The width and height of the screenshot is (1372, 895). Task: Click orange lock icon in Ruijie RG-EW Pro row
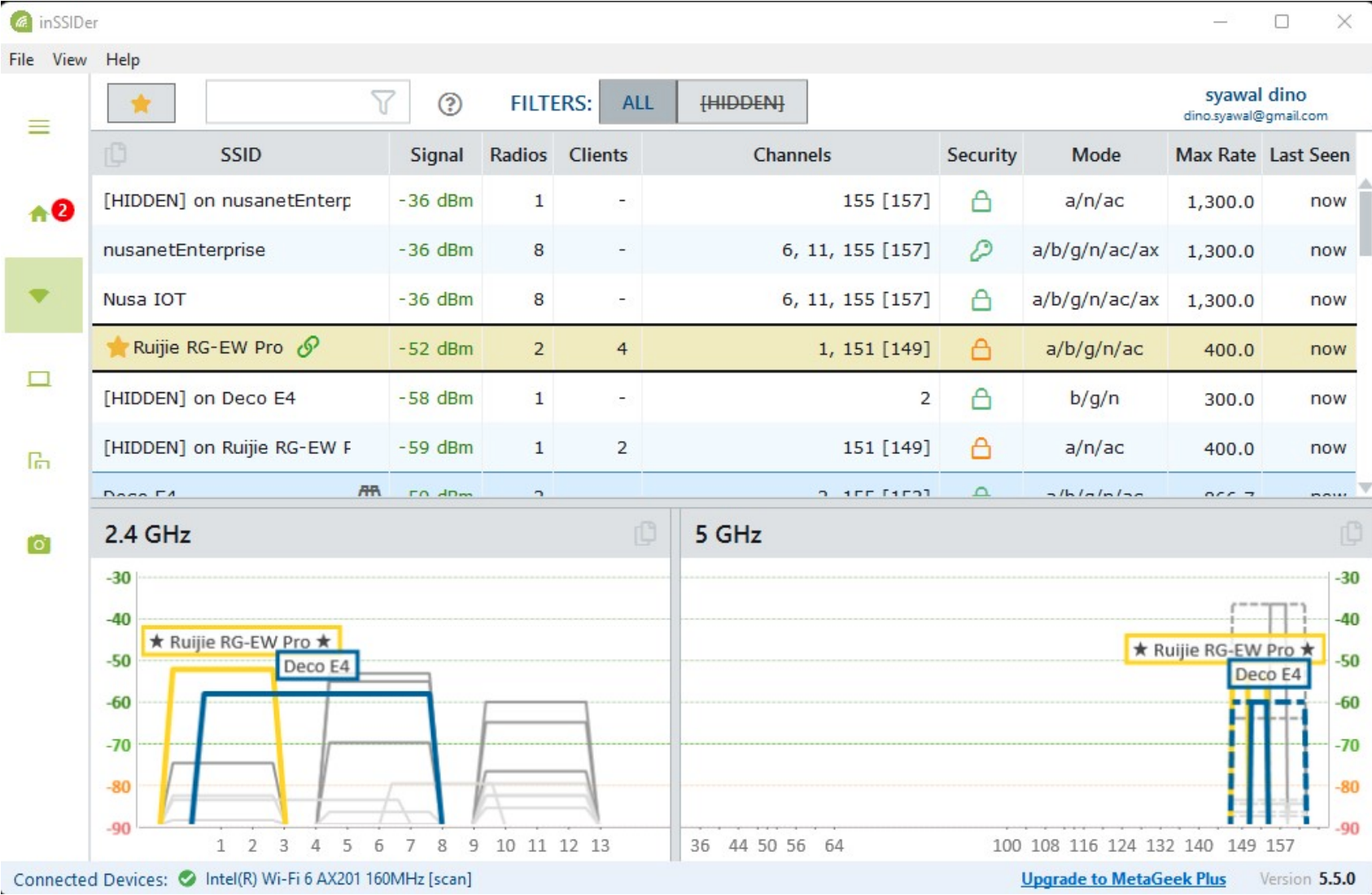[981, 349]
